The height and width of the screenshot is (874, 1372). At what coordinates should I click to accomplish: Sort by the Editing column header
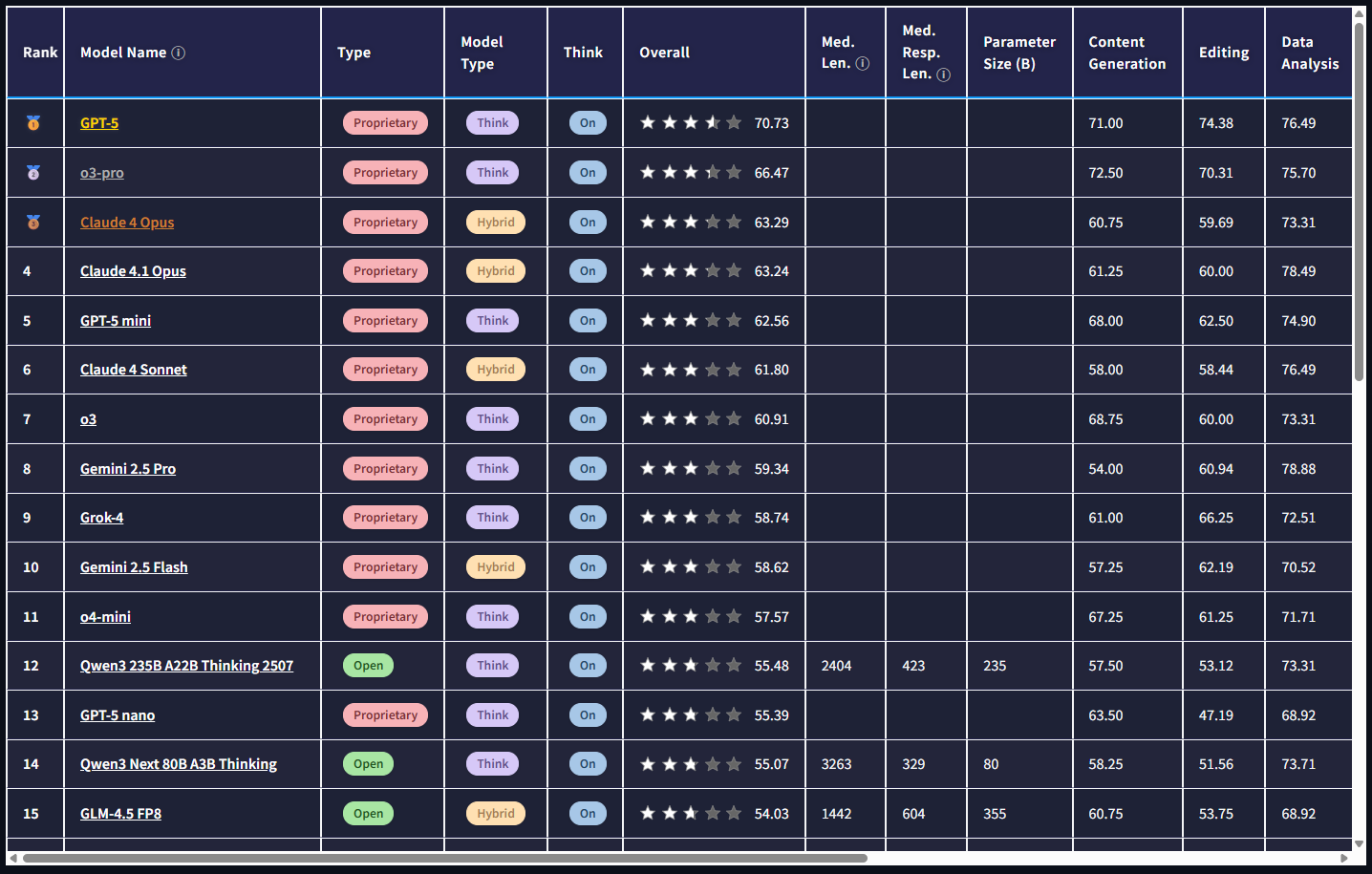[1224, 53]
